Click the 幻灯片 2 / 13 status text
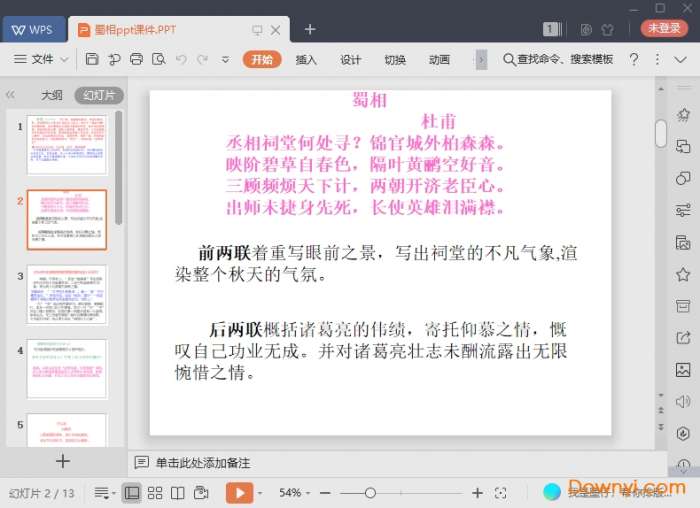Screen dimensions: 700x508 (42, 493)
